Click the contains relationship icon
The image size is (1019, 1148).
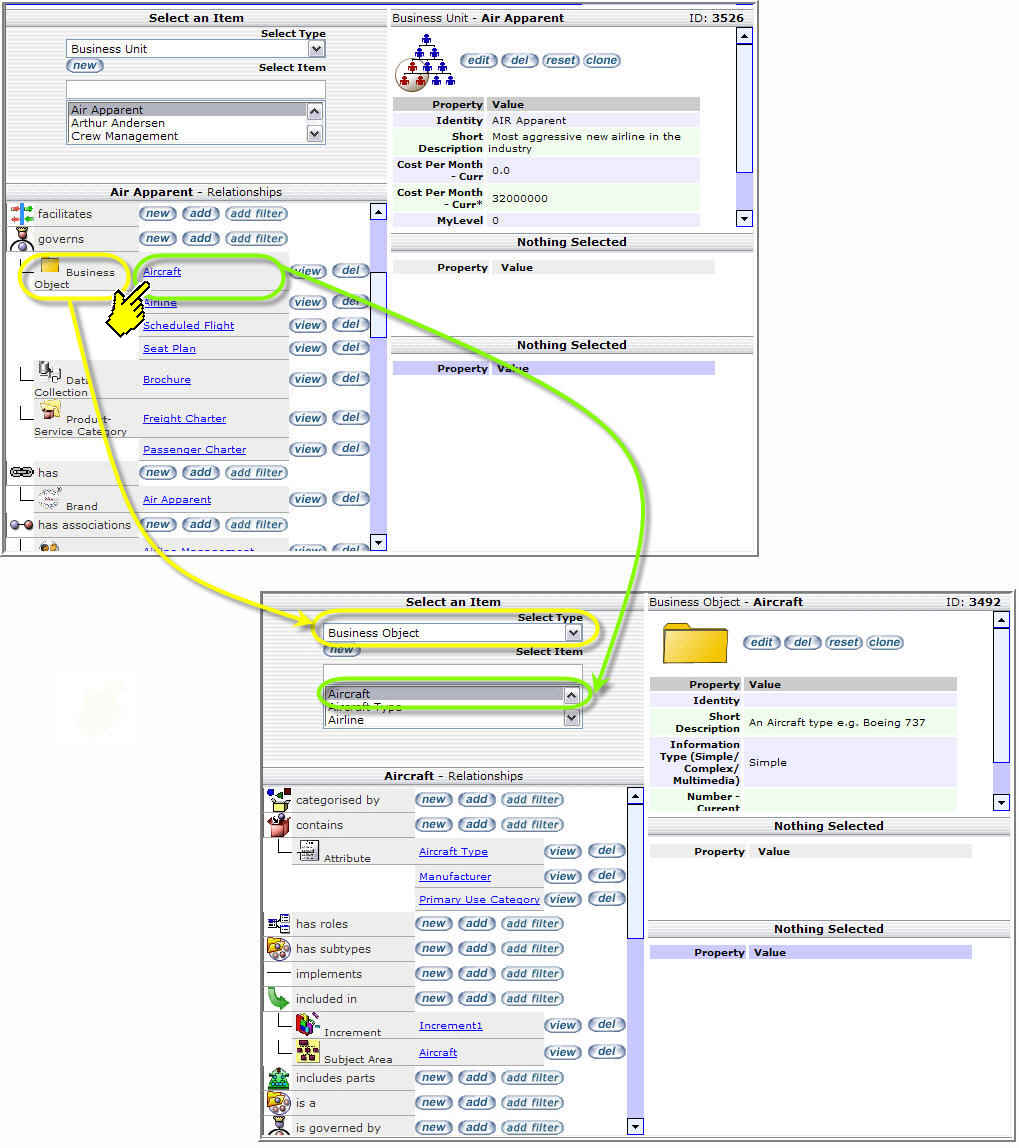pos(279,825)
